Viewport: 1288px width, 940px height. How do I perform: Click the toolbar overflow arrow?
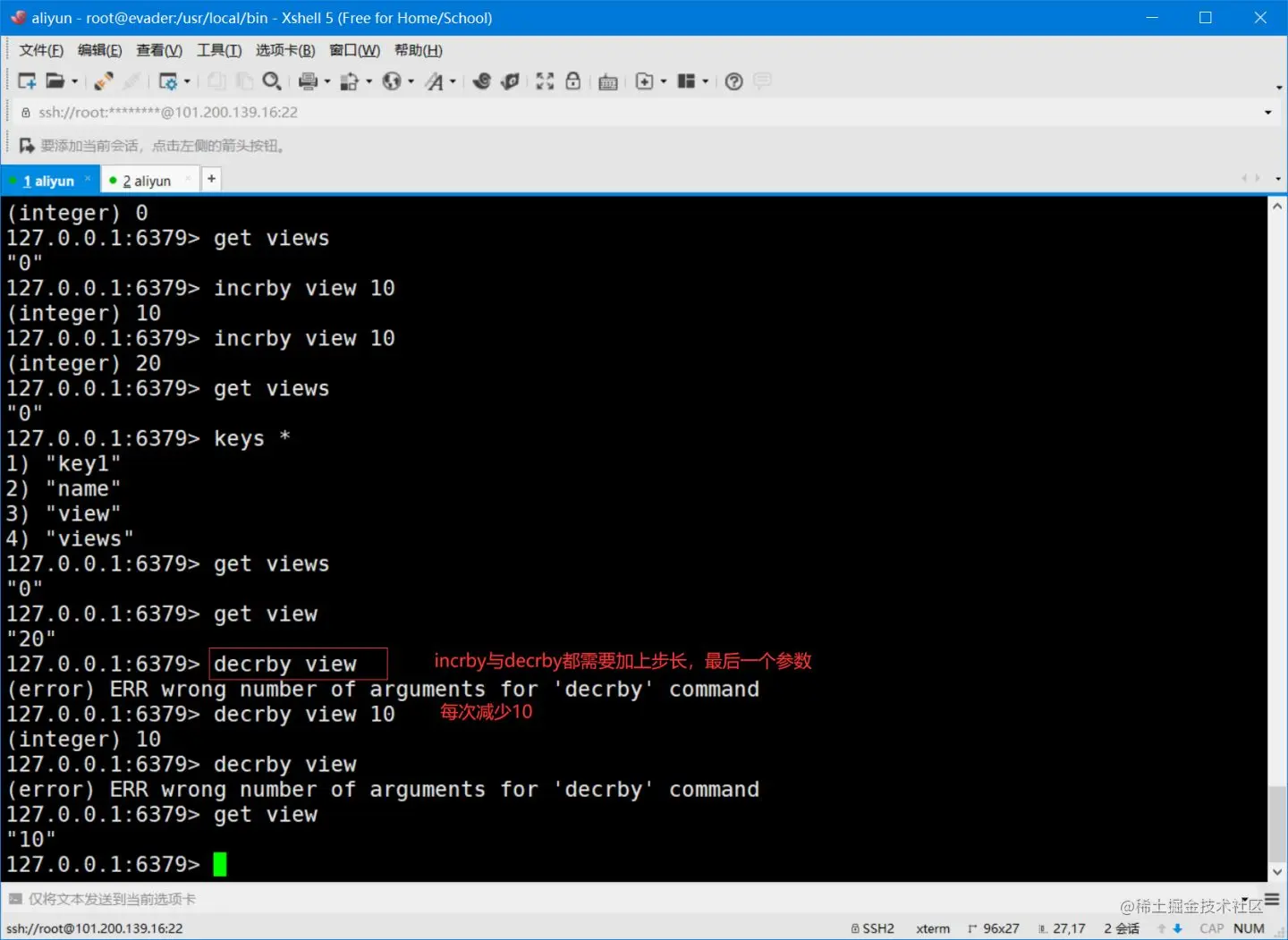pyautogui.click(x=1279, y=88)
